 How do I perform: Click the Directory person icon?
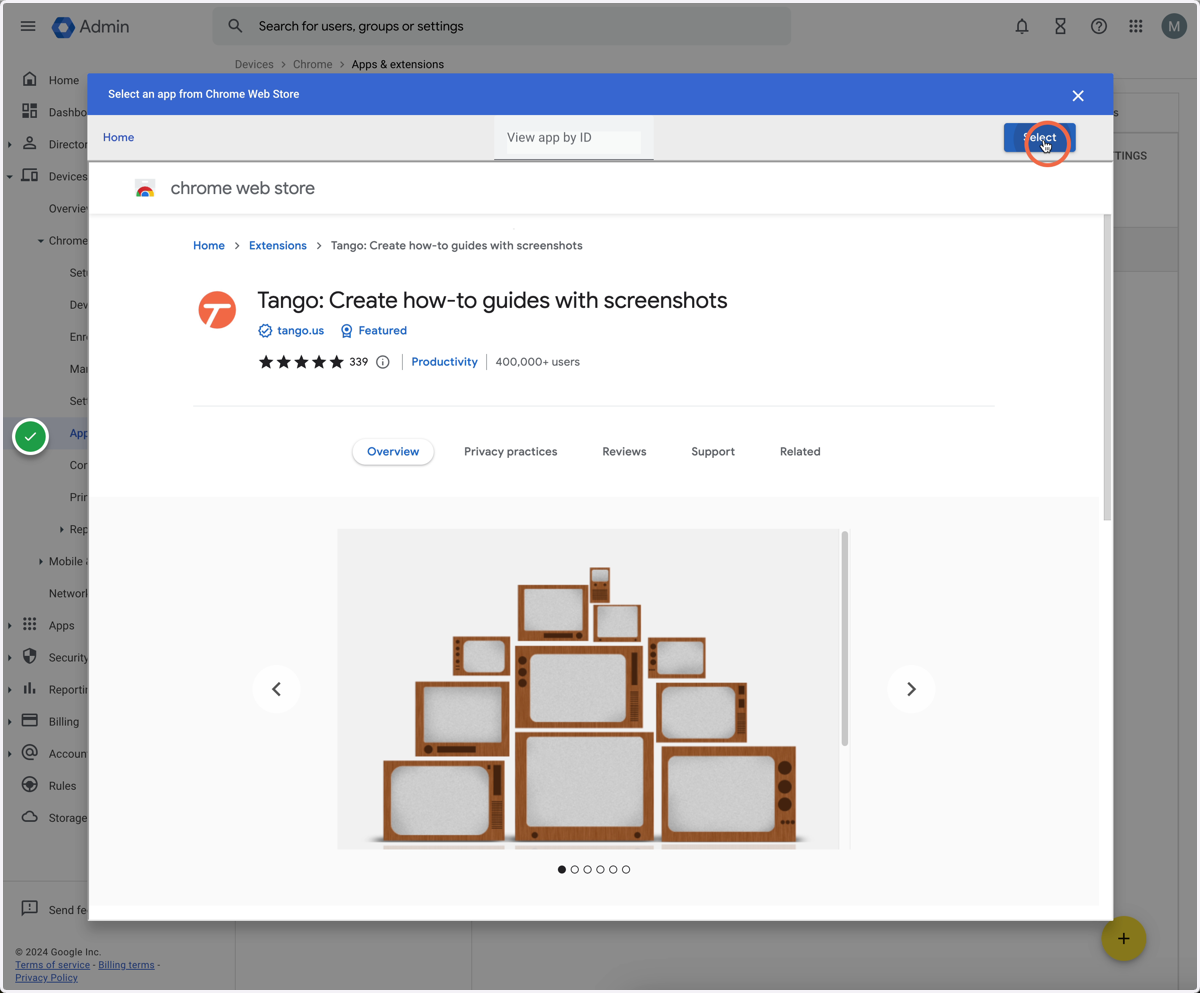pyautogui.click(x=30, y=143)
